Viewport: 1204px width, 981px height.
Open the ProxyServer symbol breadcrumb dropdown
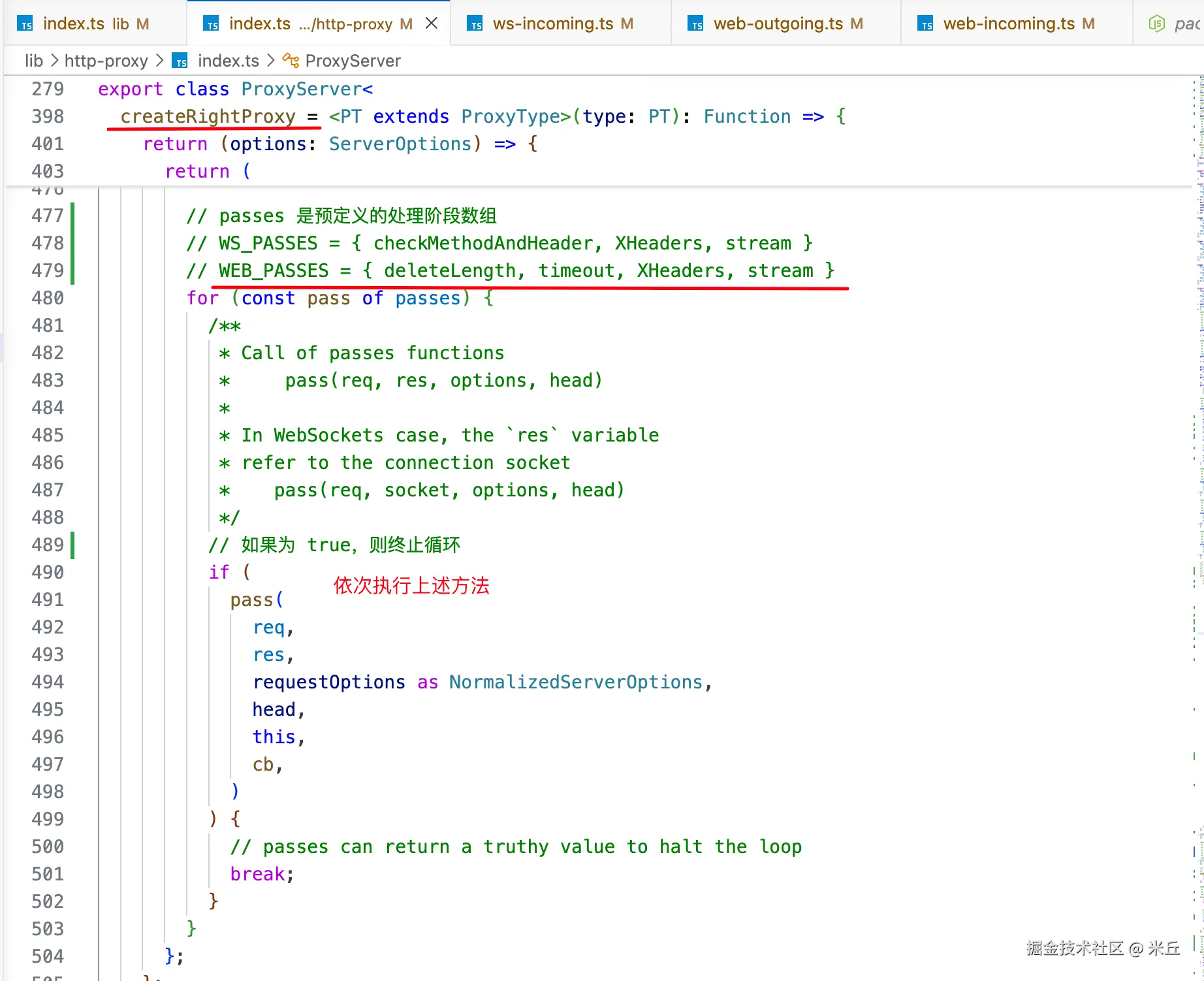click(x=353, y=61)
